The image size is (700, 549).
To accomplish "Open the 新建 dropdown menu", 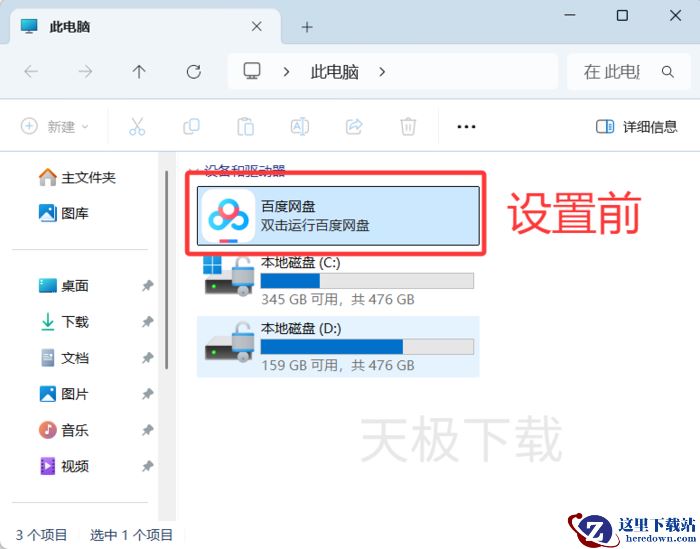I will tap(55, 127).
